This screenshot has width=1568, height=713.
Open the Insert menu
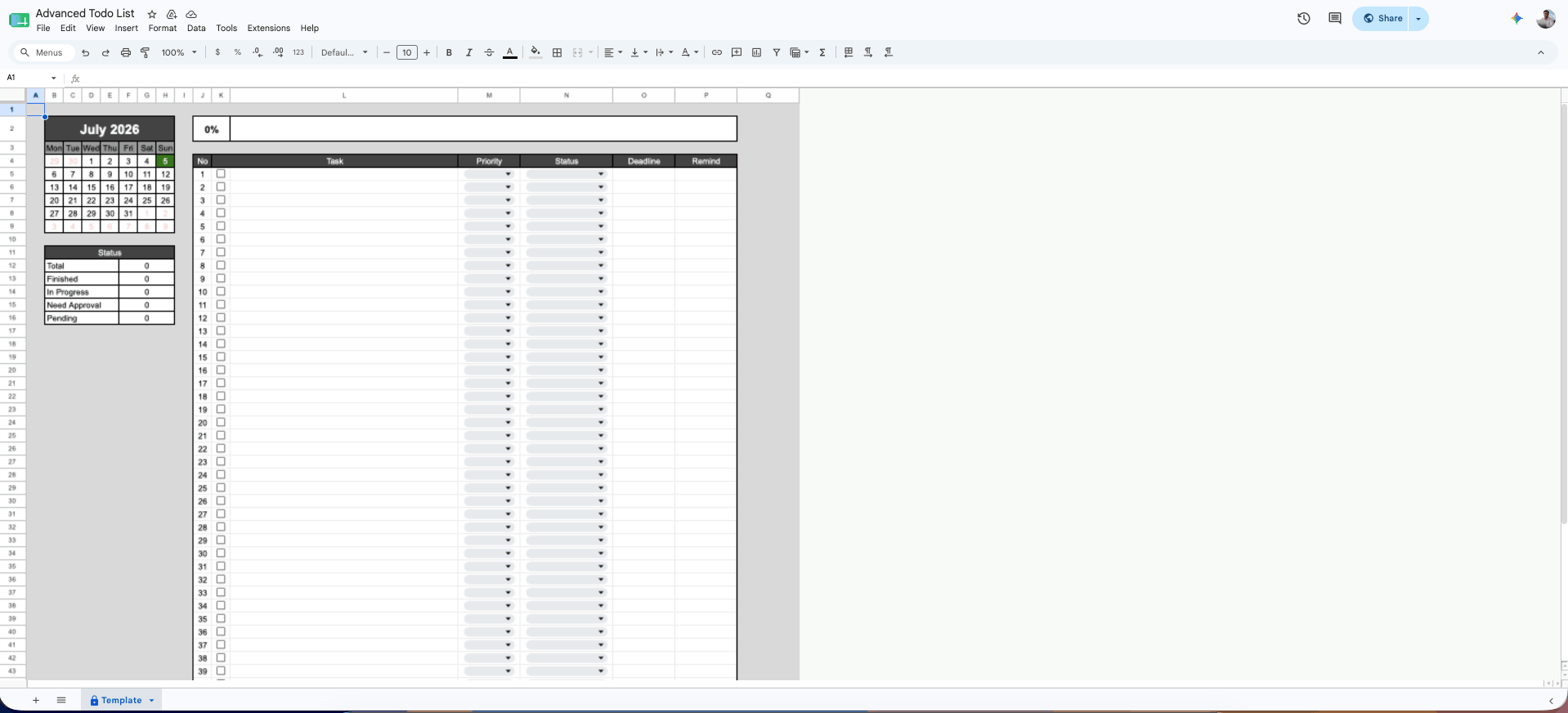coord(127,28)
